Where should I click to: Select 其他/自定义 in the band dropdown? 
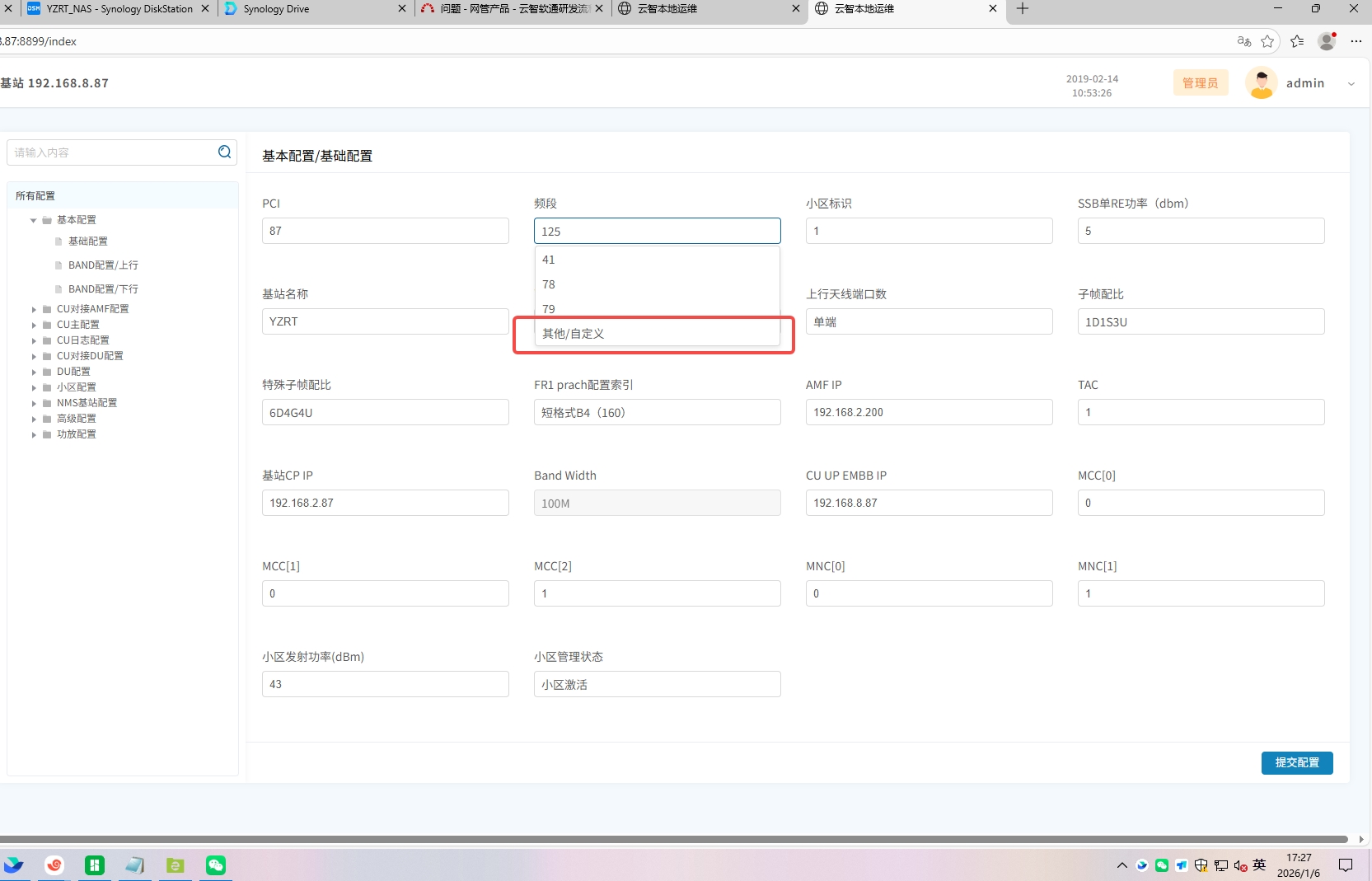(574, 334)
